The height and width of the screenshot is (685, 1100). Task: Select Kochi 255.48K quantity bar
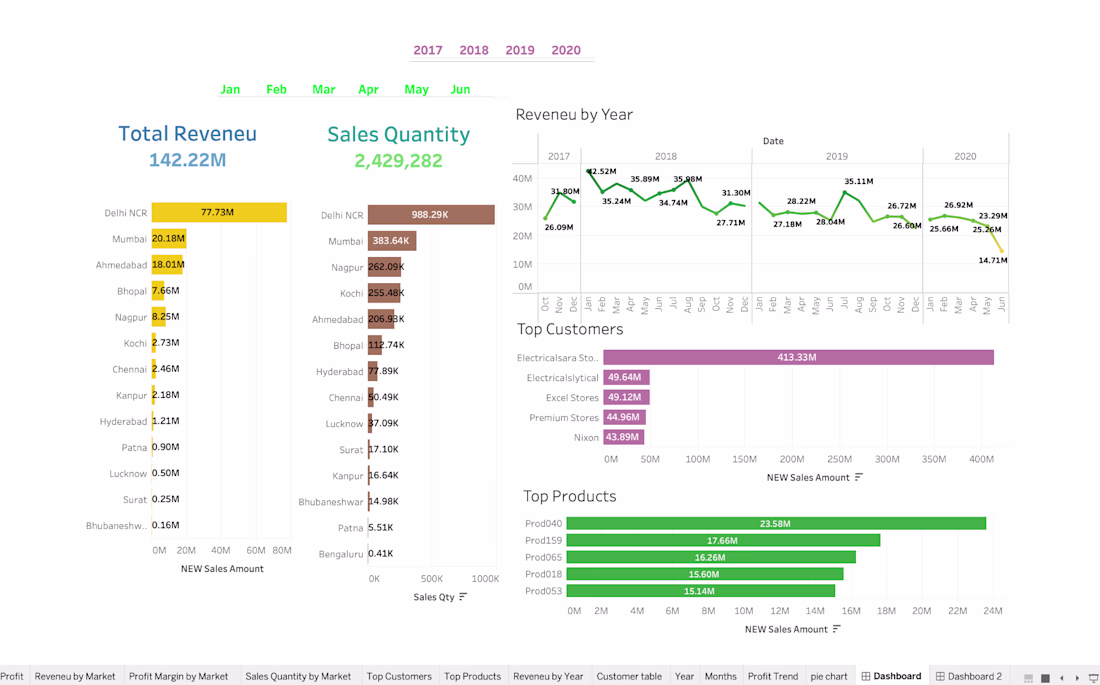click(384, 293)
